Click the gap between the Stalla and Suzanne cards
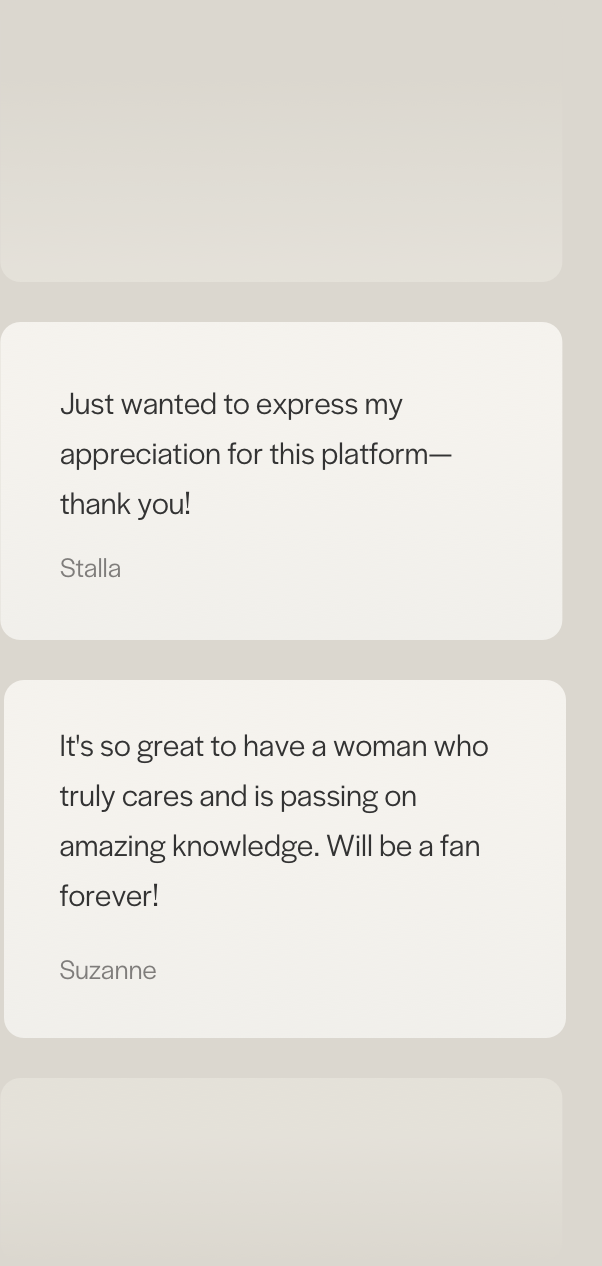 (281, 660)
